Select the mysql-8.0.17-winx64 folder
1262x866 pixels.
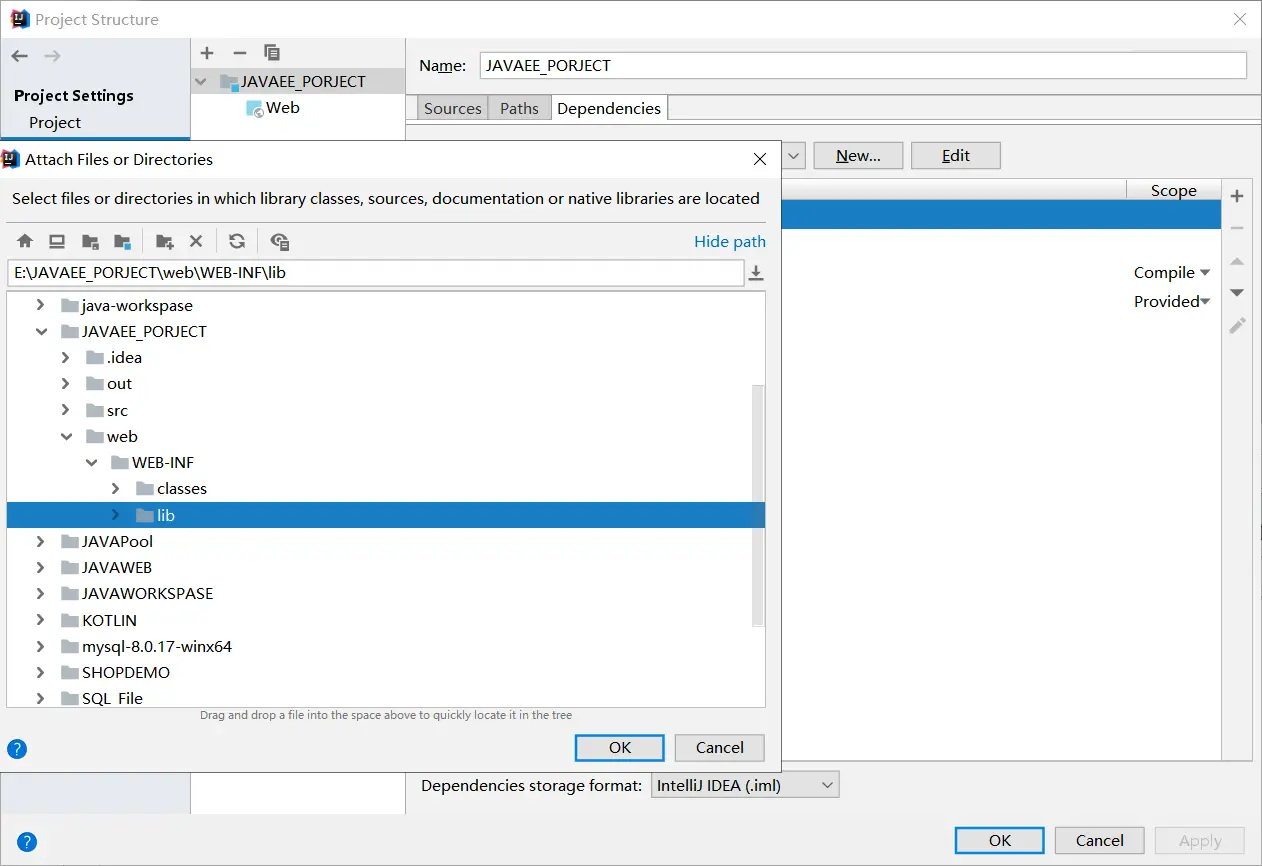(157, 646)
